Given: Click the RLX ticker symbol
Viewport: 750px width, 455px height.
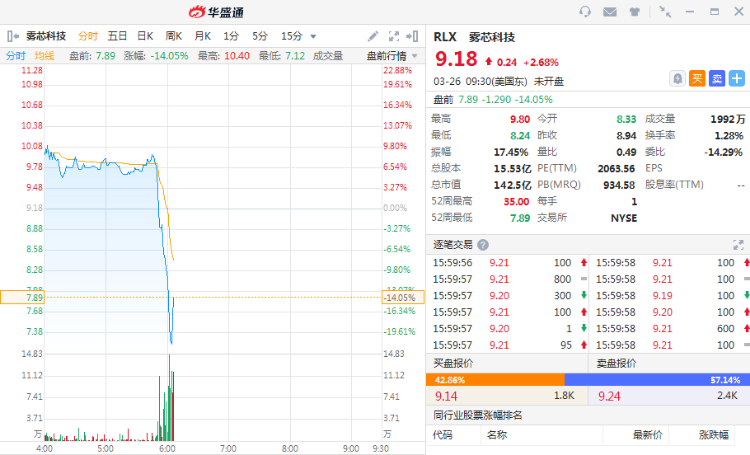Looking at the screenshot, I should coord(445,37).
